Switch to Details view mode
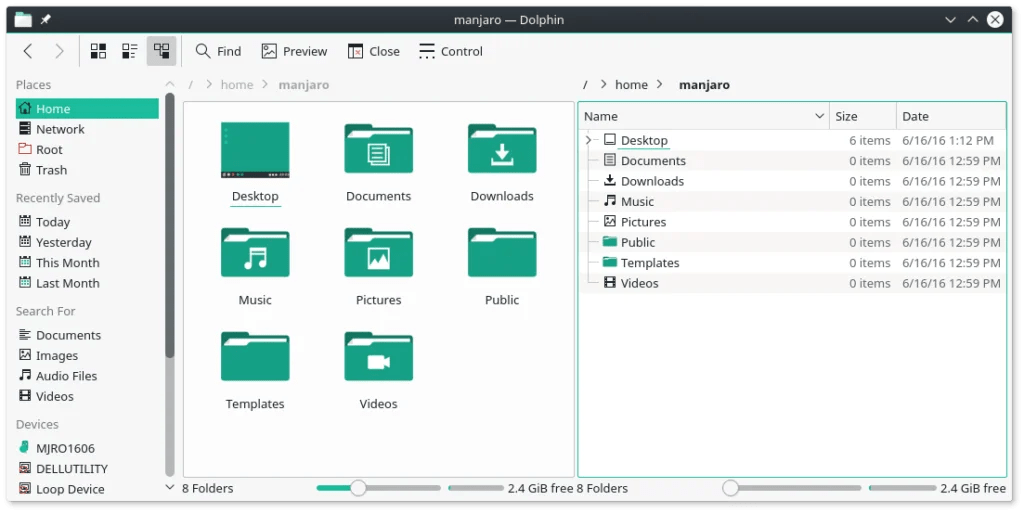This screenshot has width=1024, height=513. click(x=161, y=51)
